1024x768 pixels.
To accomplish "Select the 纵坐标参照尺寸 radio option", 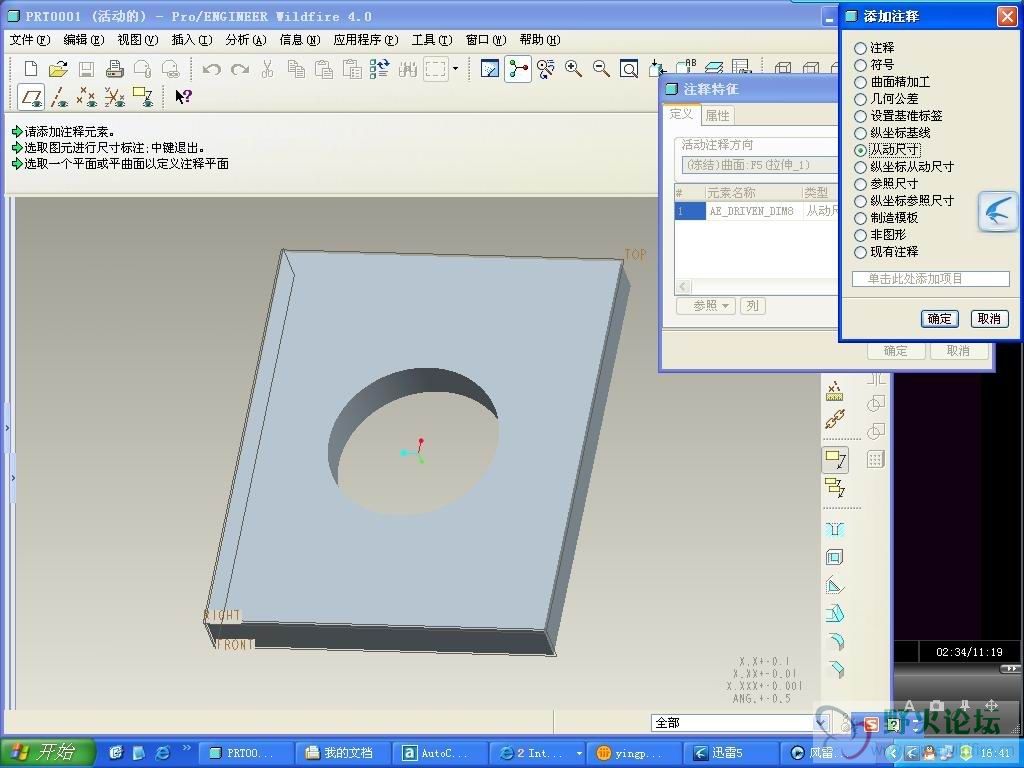I will 861,201.
